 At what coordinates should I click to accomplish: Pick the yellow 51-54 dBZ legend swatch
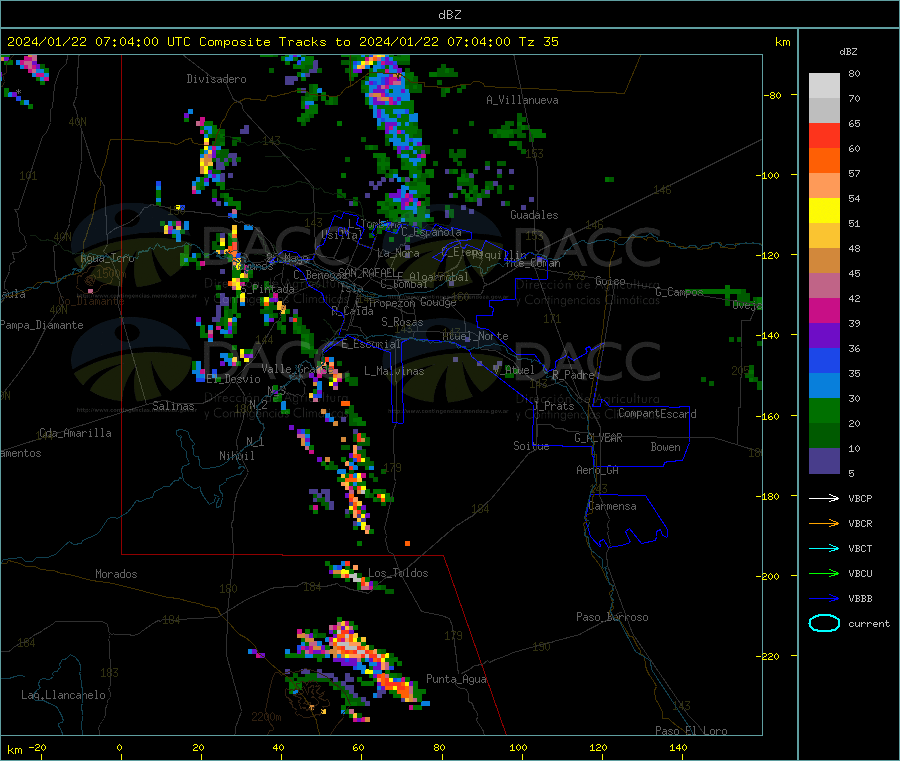coord(824,211)
